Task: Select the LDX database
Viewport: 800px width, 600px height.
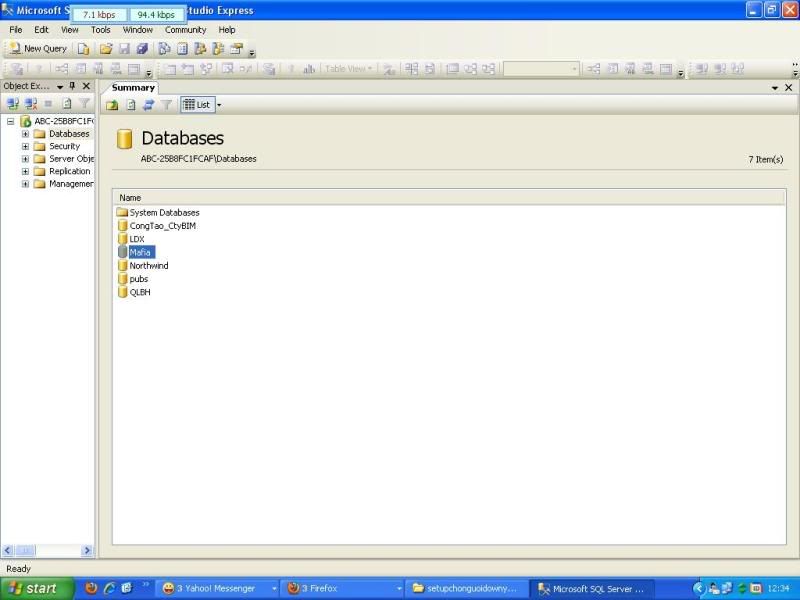Action: pos(131,239)
